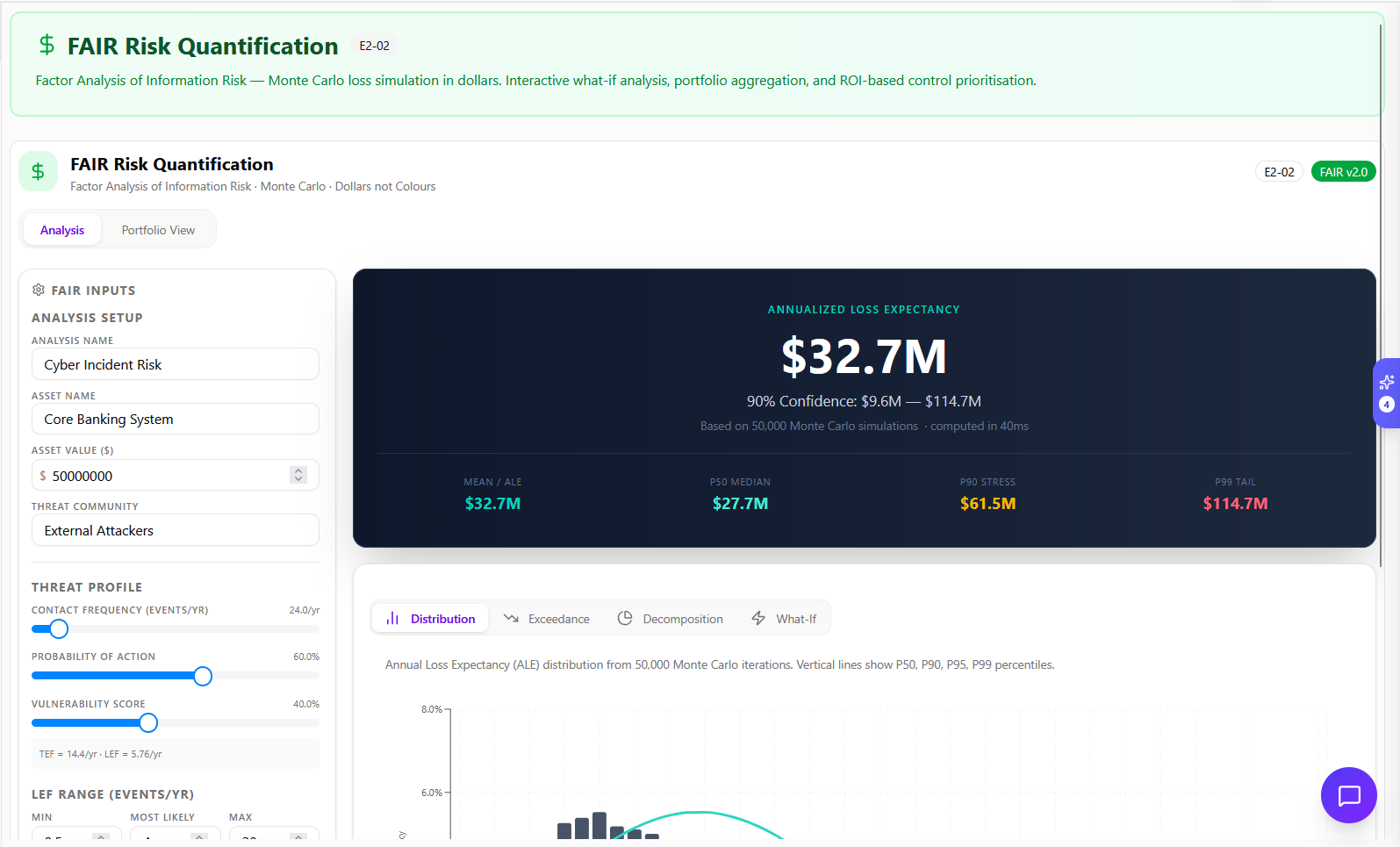Click the Vulnerability Score slider handle
The image size is (1400, 847).
click(148, 723)
